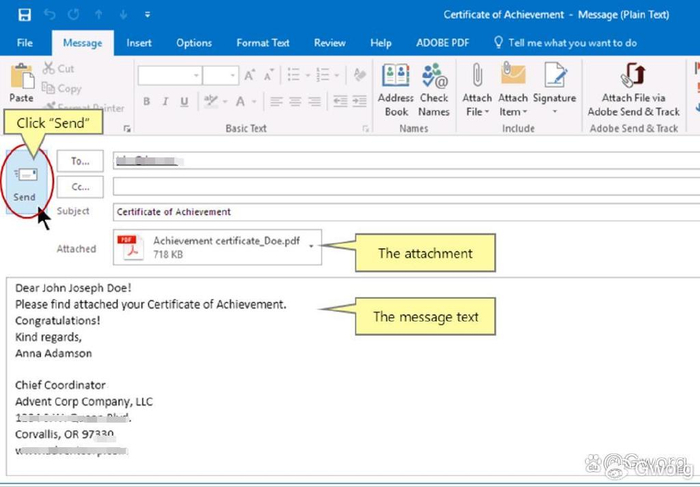Switch to the Insert tab

click(139, 43)
